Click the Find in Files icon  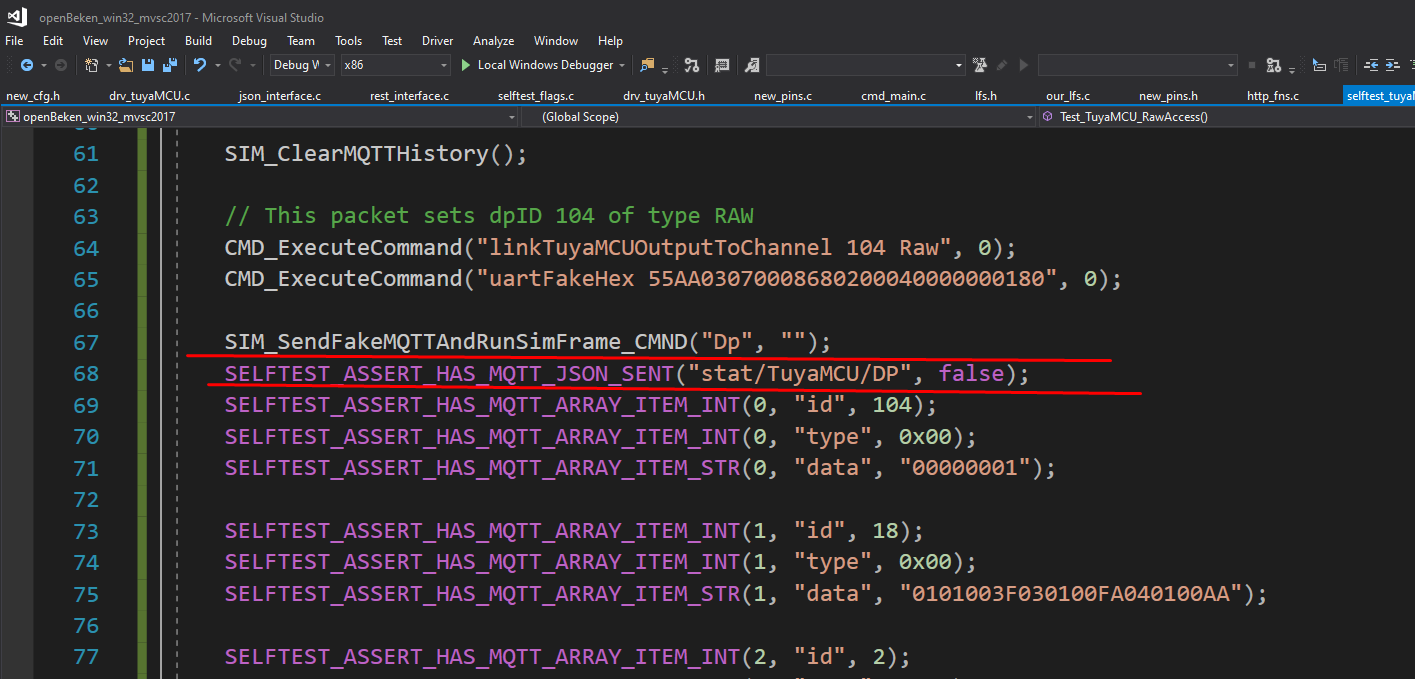click(x=646, y=65)
